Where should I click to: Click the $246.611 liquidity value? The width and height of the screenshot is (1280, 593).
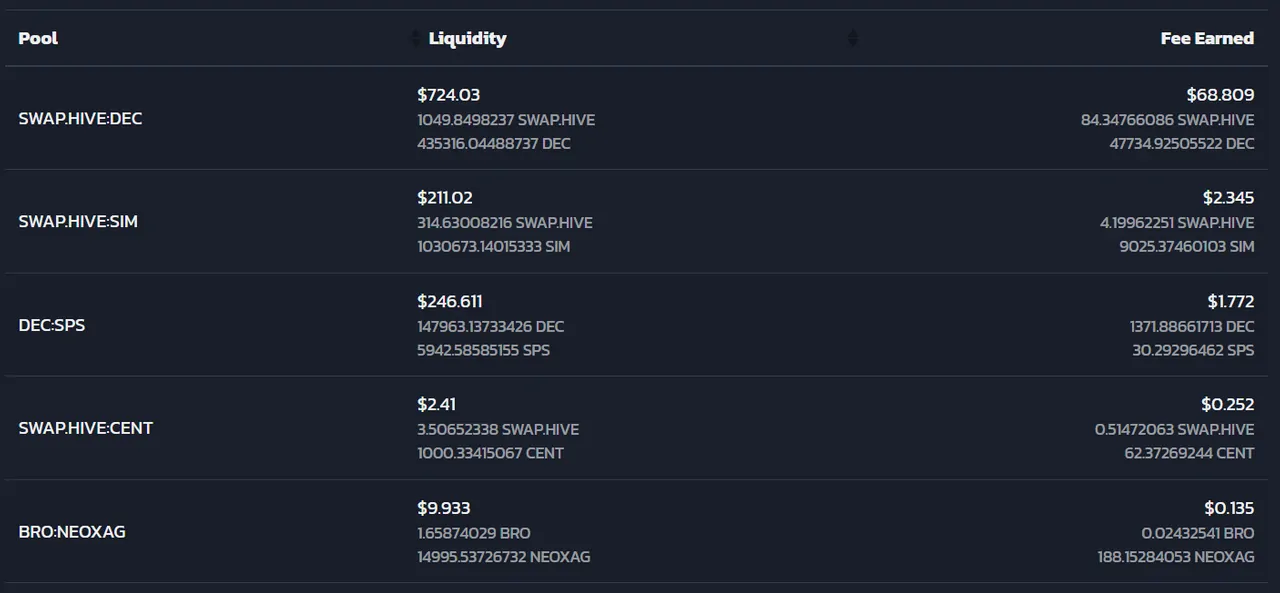click(450, 301)
